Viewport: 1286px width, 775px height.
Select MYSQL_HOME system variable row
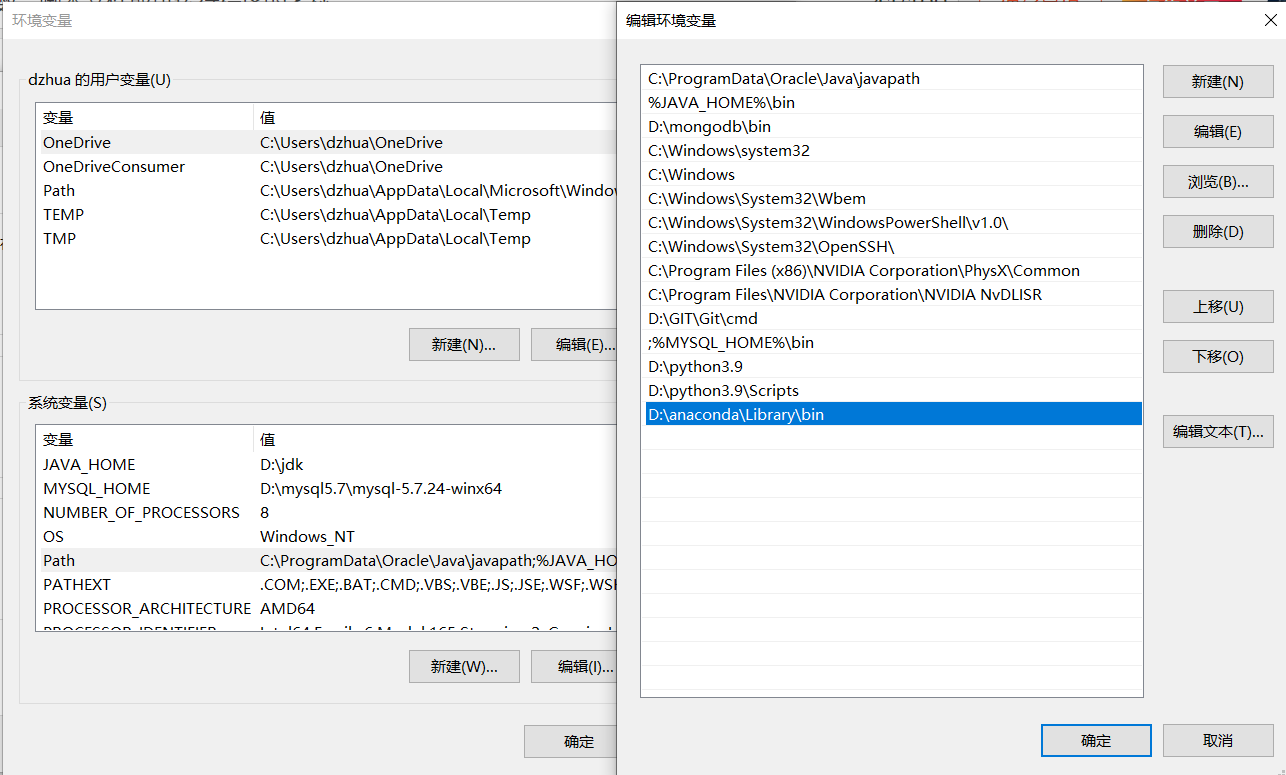click(x=326, y=488)
